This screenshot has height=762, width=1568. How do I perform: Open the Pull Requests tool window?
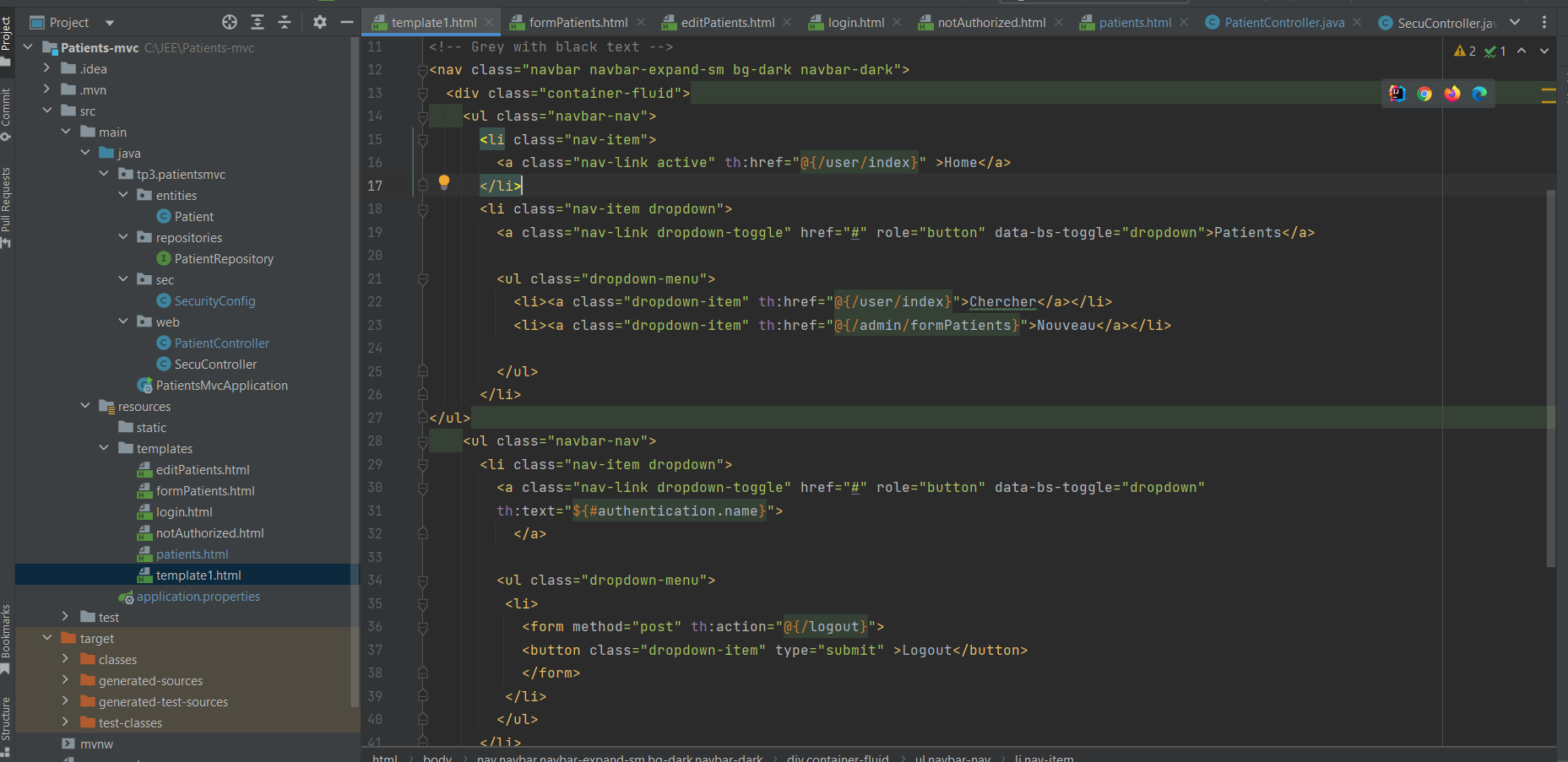point(6,208)
